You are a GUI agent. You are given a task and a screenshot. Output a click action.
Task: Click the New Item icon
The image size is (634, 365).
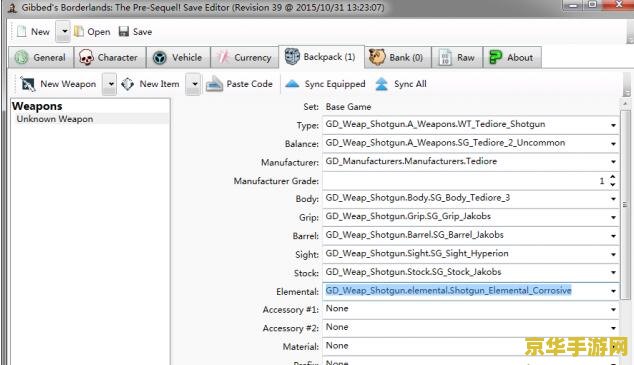(x=128, y=84)
